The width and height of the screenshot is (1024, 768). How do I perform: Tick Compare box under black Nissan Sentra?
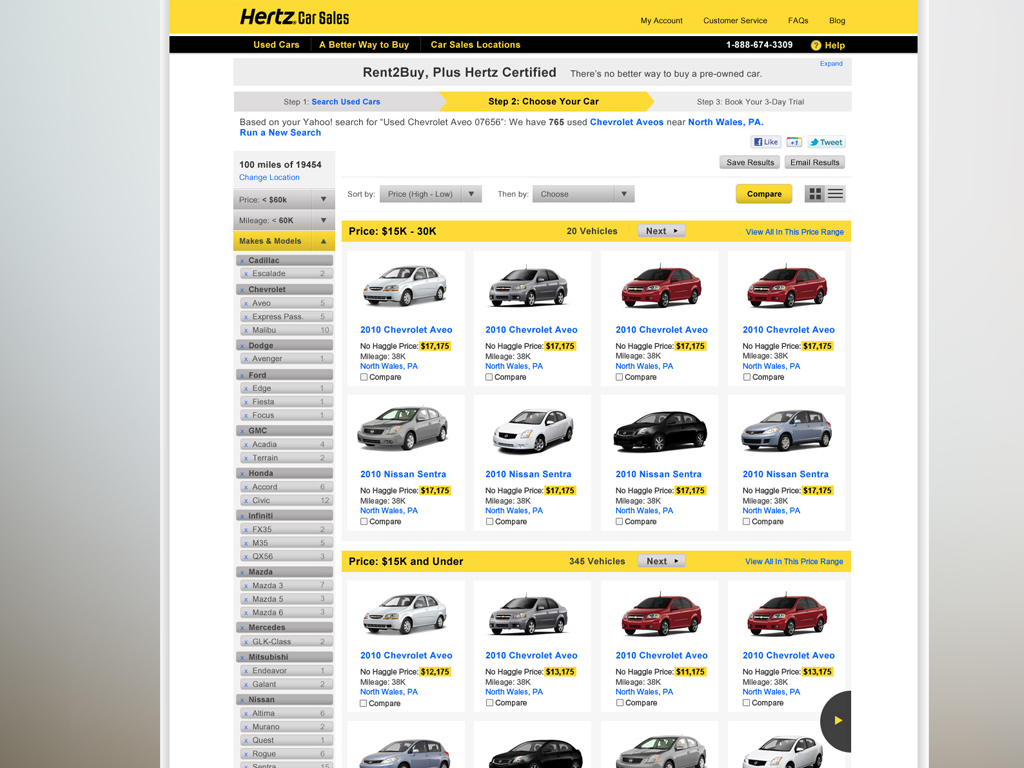click(619, 521)
